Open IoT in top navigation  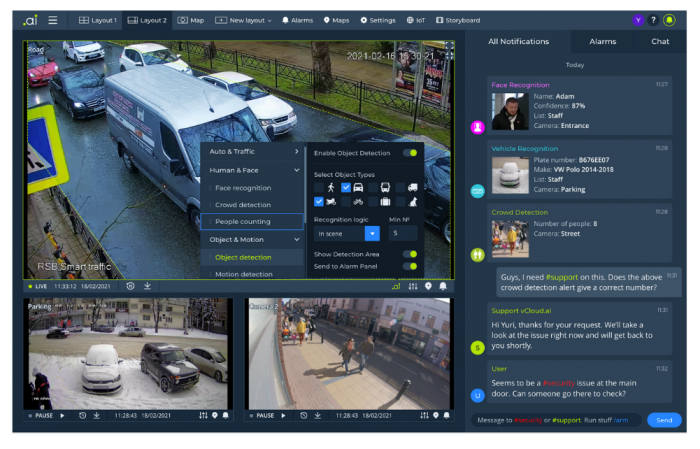tap(416, 21)
